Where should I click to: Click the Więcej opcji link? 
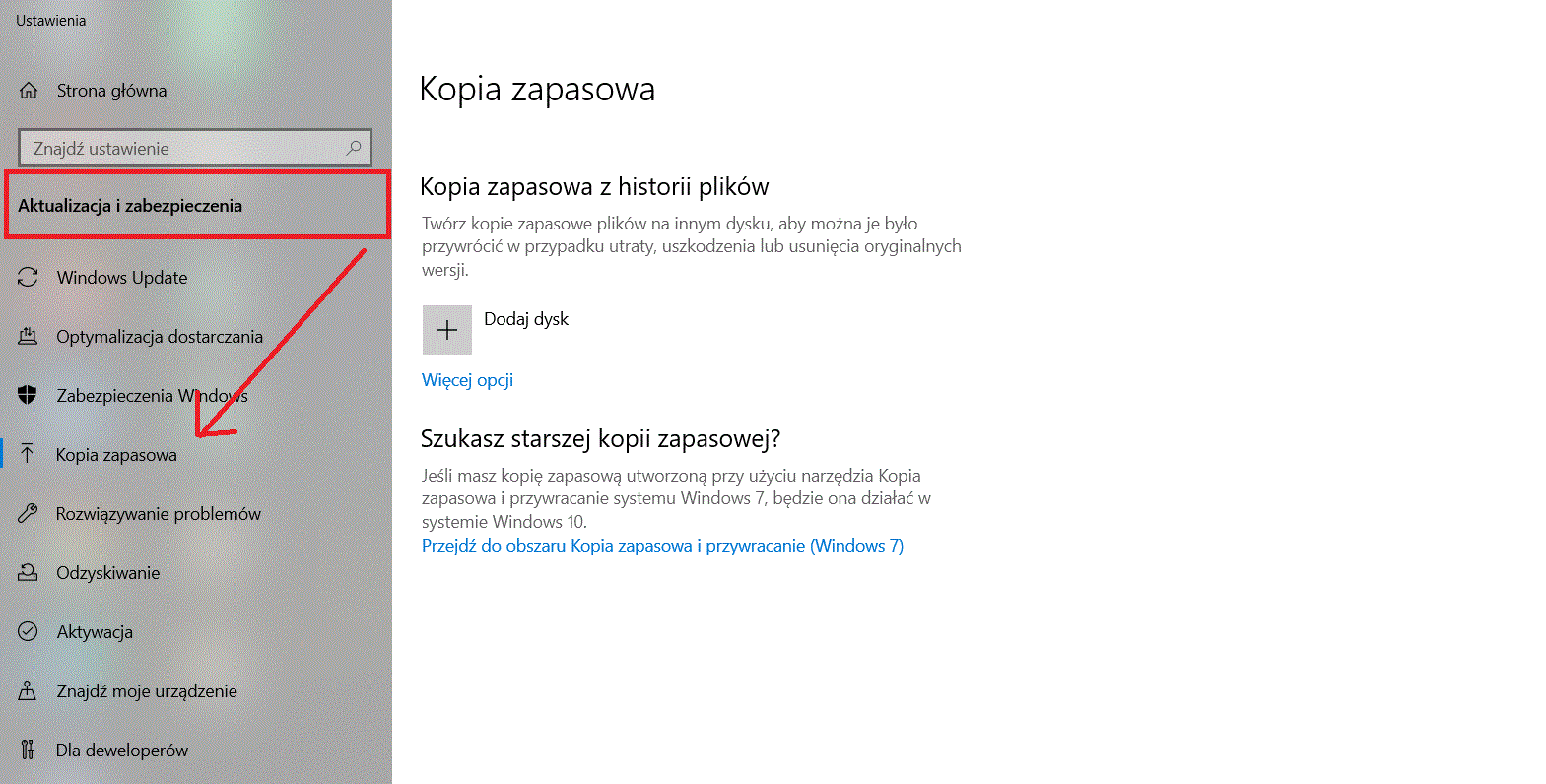[467, 380]
